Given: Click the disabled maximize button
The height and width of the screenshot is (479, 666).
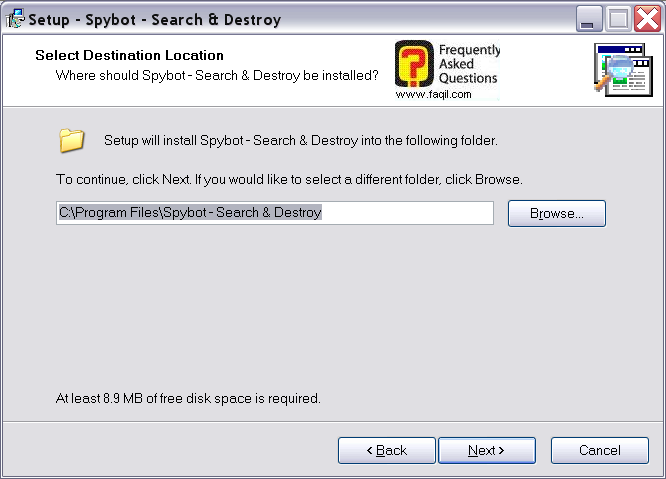Looking at the screenshot, I should [x=618, y=19].
